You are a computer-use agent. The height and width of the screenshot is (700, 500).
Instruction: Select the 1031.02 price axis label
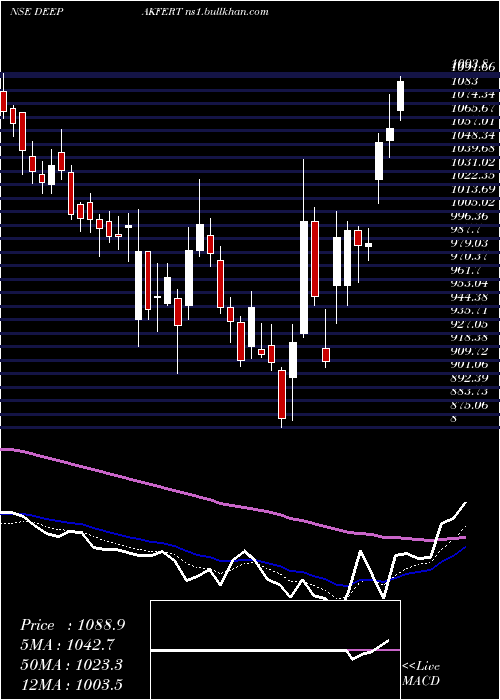(x=473, y=162)
